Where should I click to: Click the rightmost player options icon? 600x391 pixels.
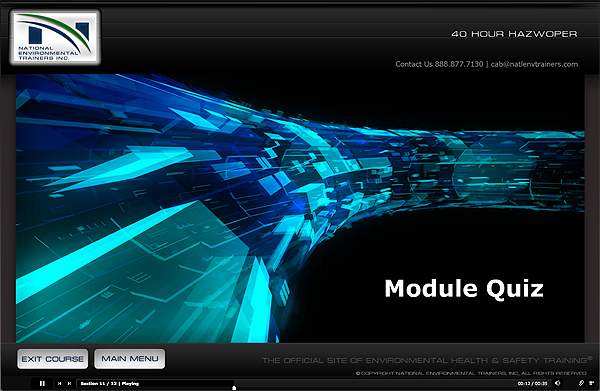592,383
